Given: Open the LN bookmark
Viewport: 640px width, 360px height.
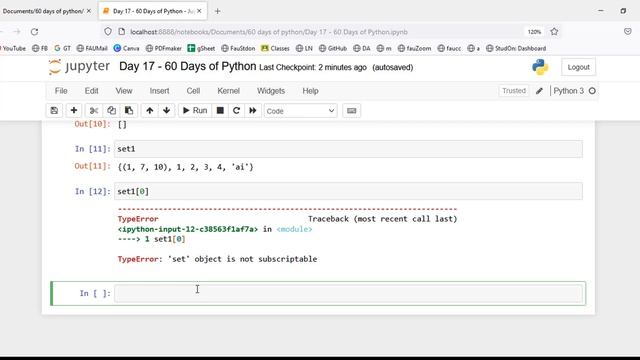Looking at the screenshot, I should click(304, 48).
